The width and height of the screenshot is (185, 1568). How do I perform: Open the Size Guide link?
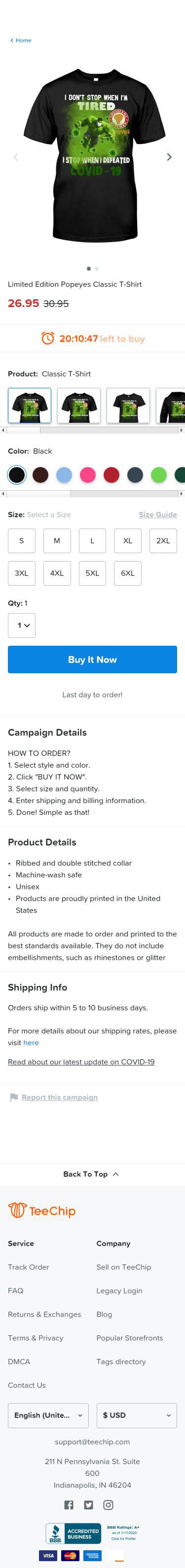click(157, 514)
